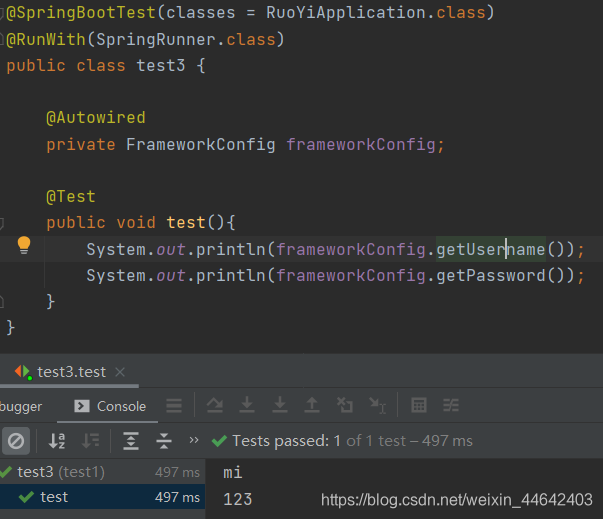Screen dimensions: 603x519
Task: Click Force Step Into debugger icon
Action: (x=280, y=405)
